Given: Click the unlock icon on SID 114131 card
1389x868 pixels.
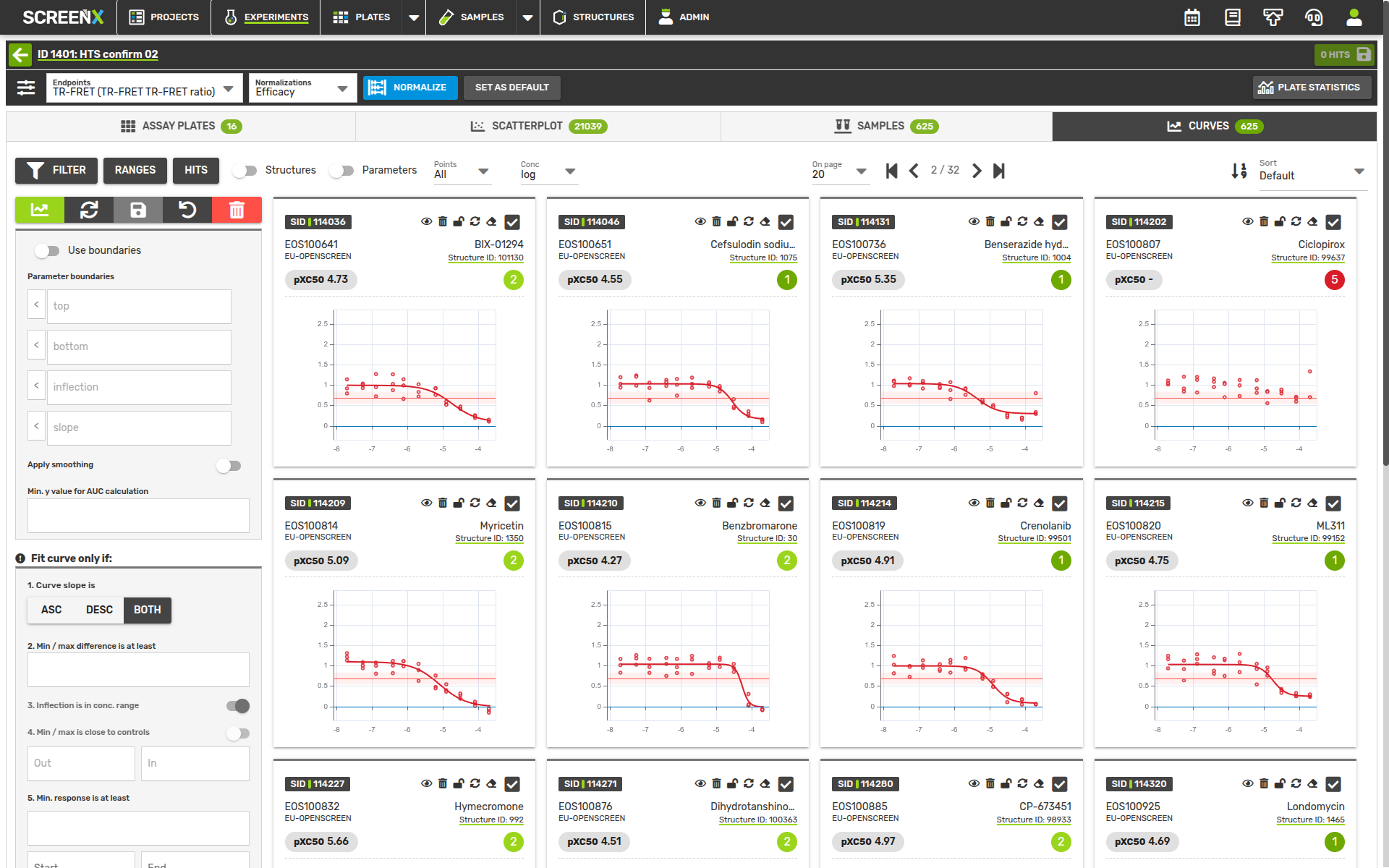Looking at the screenshot, I should coord(1006,221).
